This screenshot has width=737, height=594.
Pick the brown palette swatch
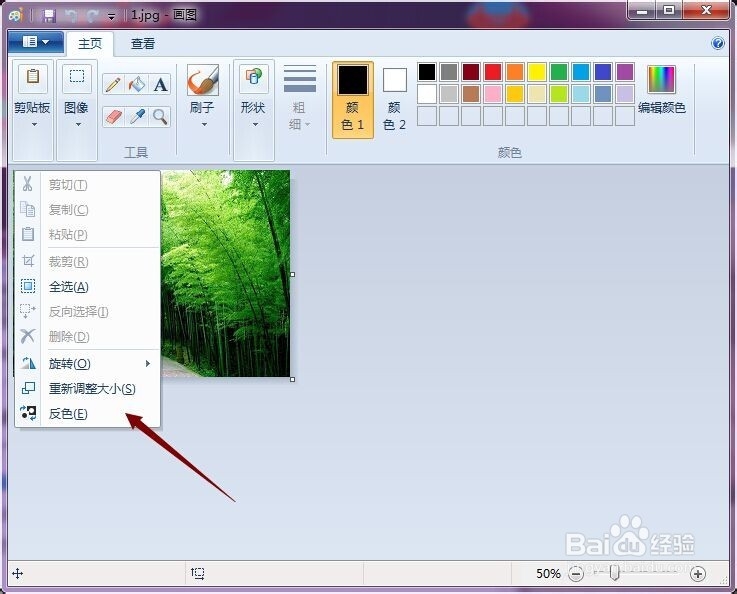[471, 94]
